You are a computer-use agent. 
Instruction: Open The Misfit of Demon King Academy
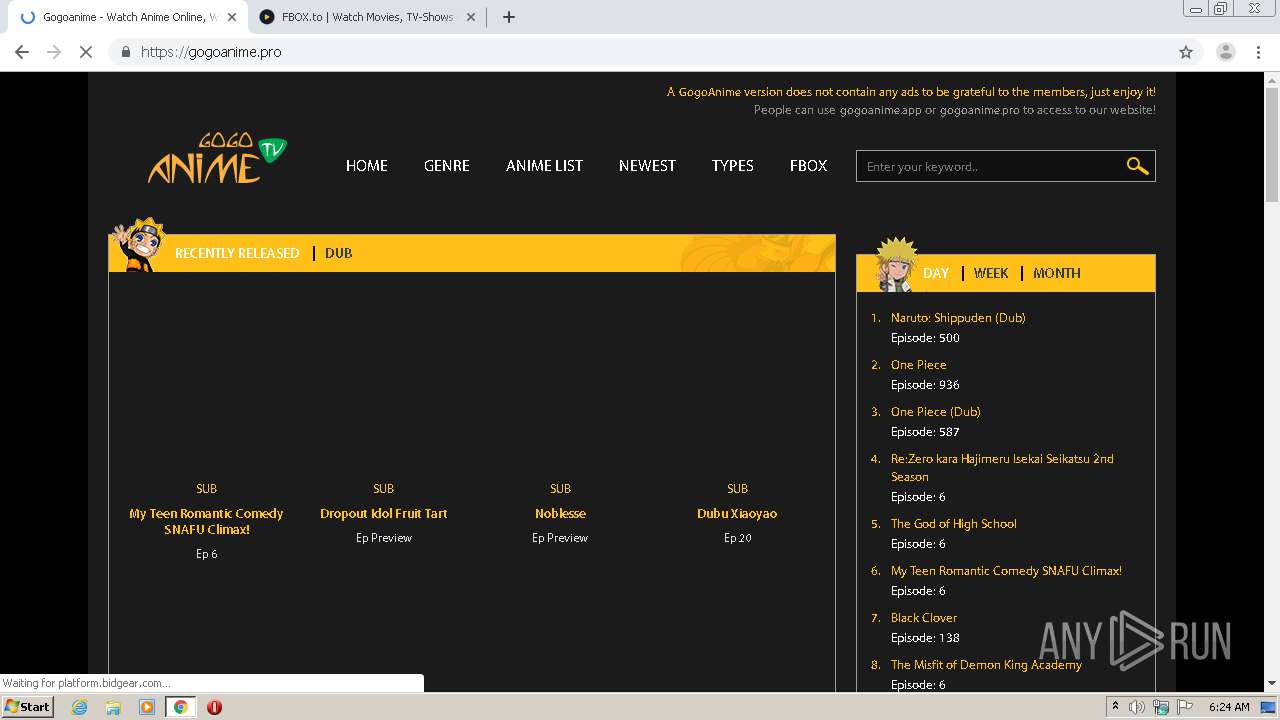click(x=986, y=664)
